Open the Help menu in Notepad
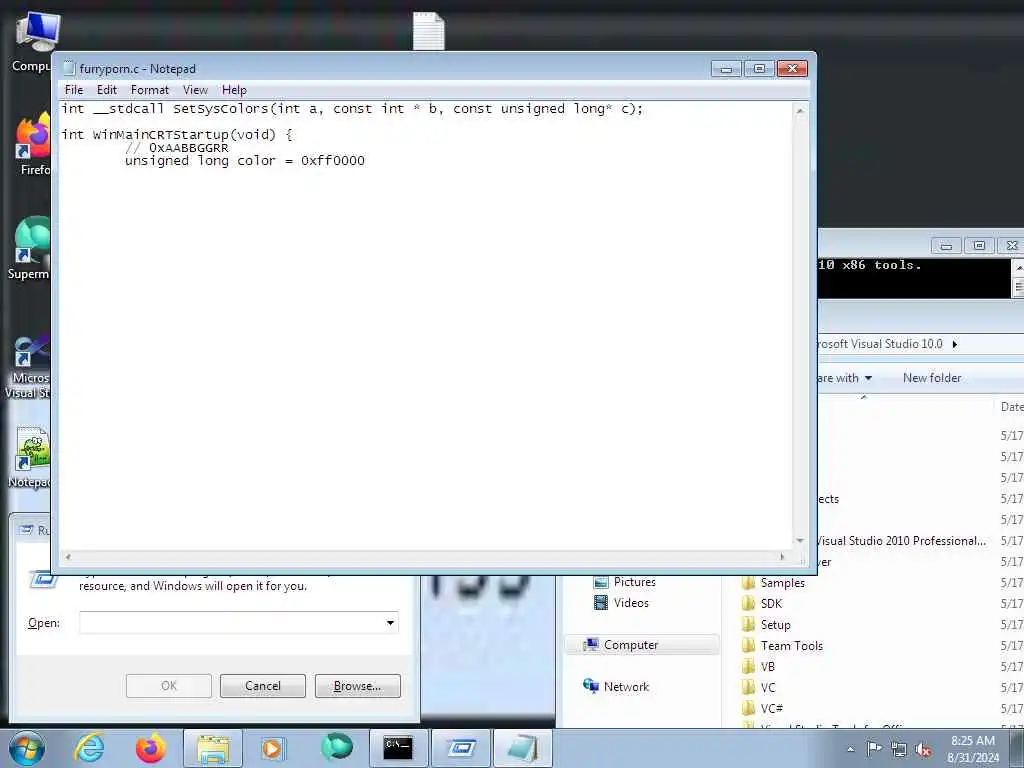This screenshot has height=768, width=1024. tap(234, 90)
